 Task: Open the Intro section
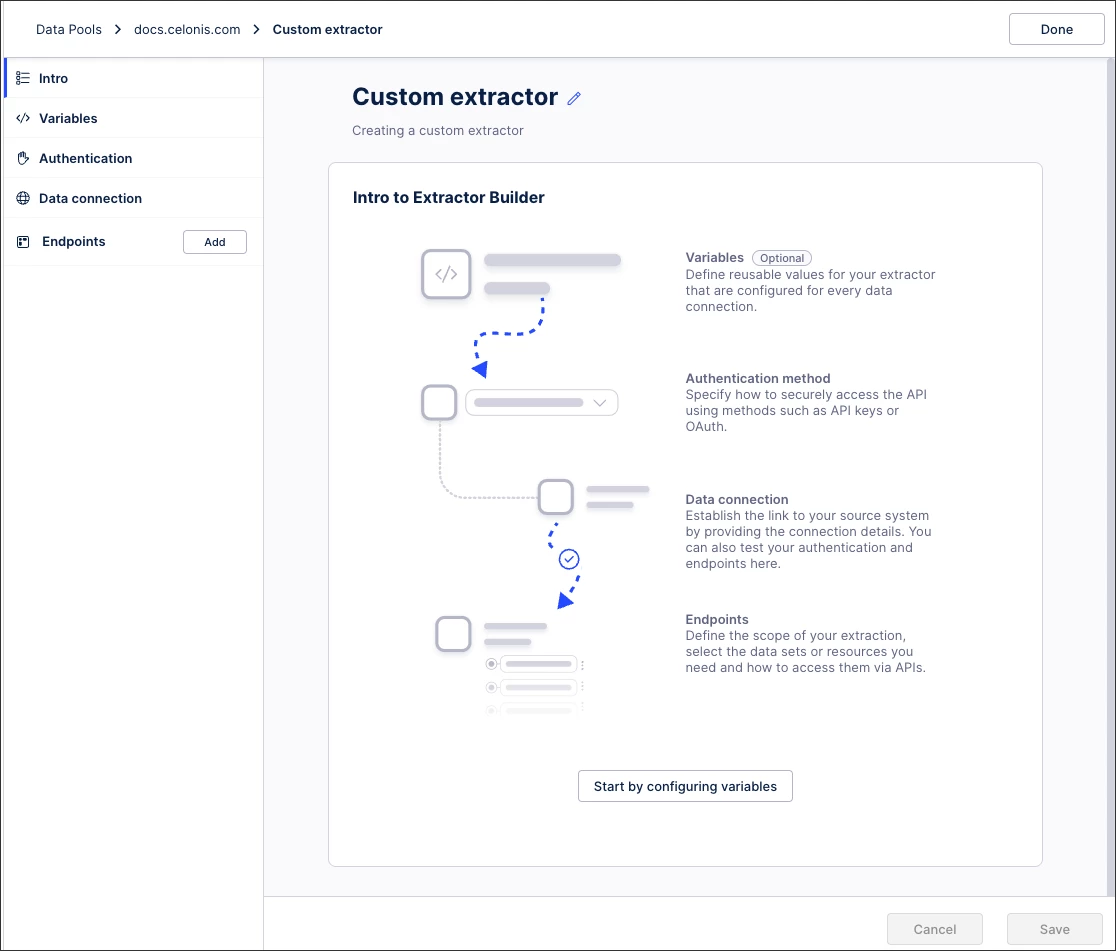tap(54, 78)
